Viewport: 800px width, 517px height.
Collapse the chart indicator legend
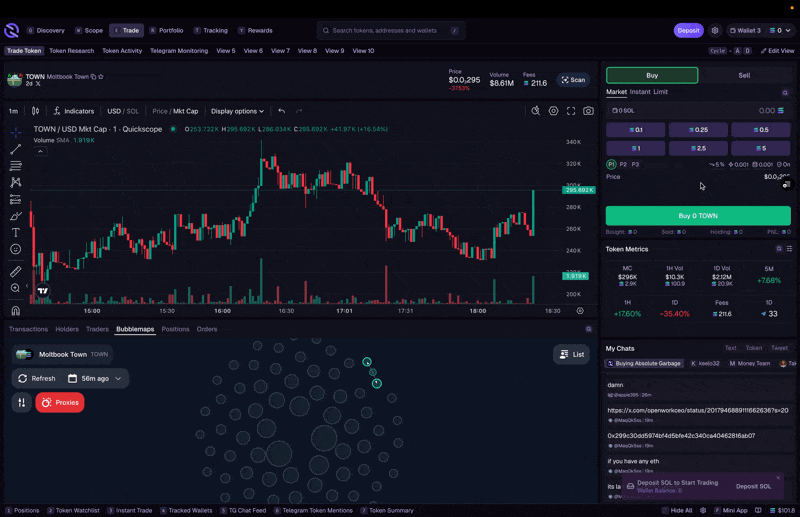(40, 151)
